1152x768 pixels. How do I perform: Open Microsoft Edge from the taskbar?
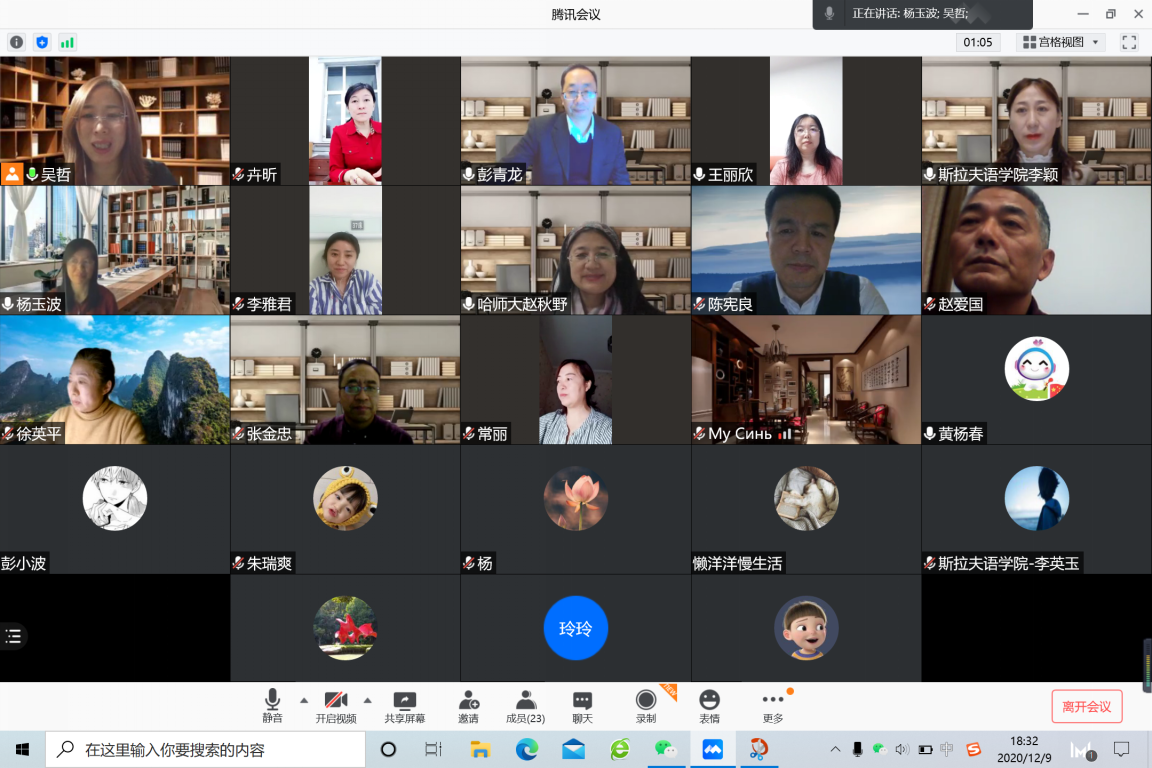coord(526,749)
